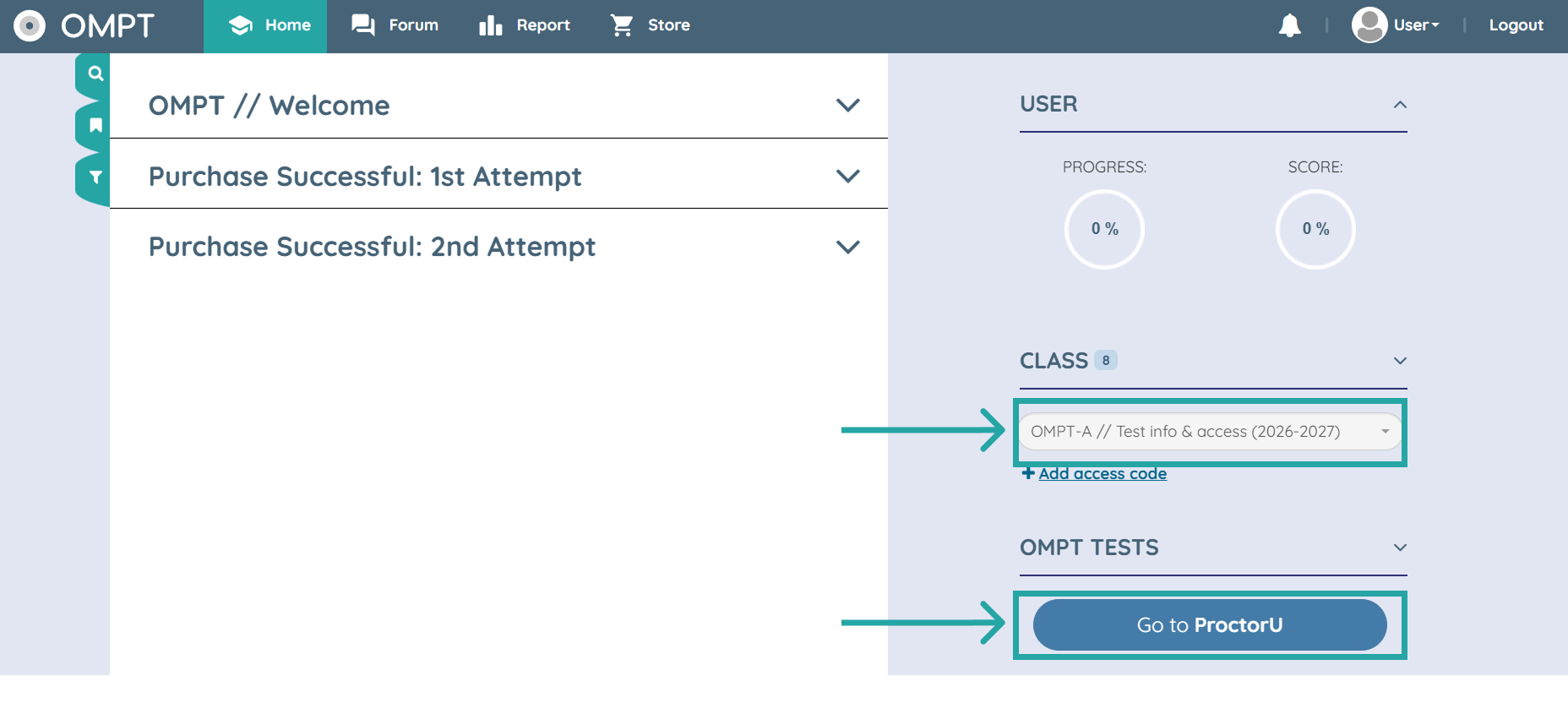Select the Home graduation cap icon
1568x703 pixels.
point(239,25)
